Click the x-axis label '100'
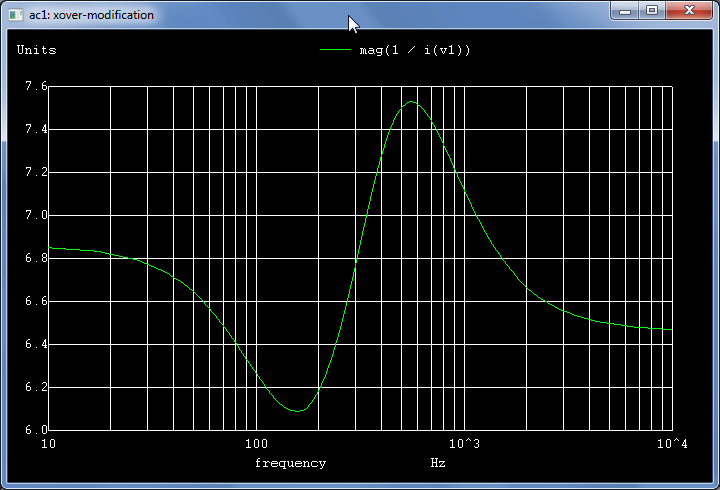Image resolution: width=720 pixels, height=490 pixels. tap(256, 444)
